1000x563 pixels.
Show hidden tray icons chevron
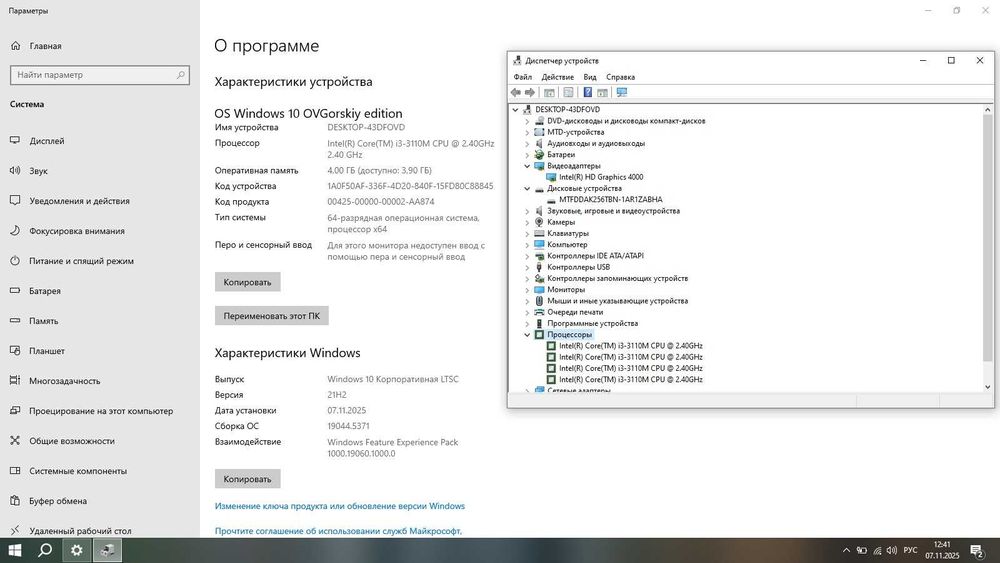pos(846,550)
